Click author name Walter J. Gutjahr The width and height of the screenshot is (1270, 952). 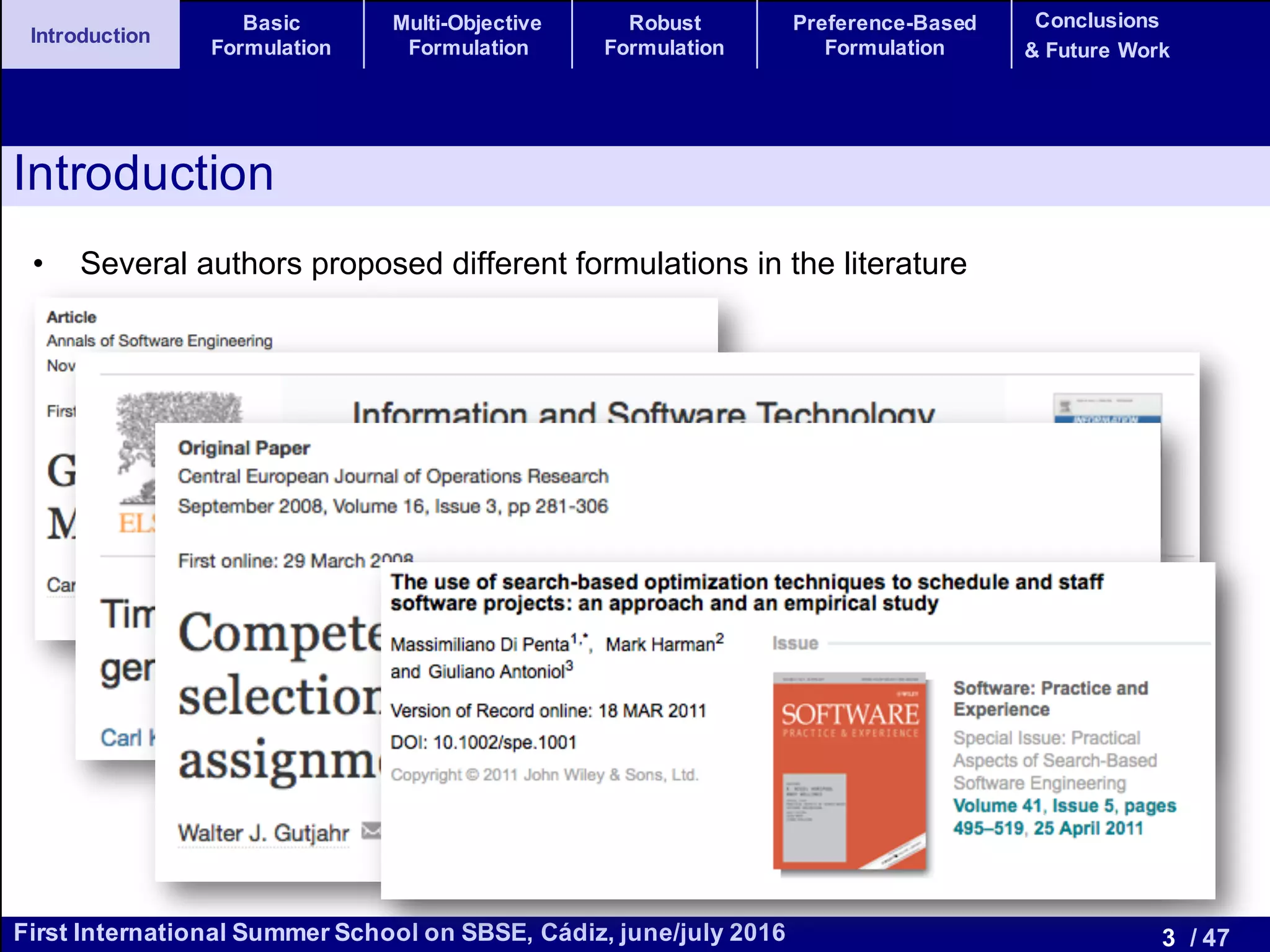(264, 832)
